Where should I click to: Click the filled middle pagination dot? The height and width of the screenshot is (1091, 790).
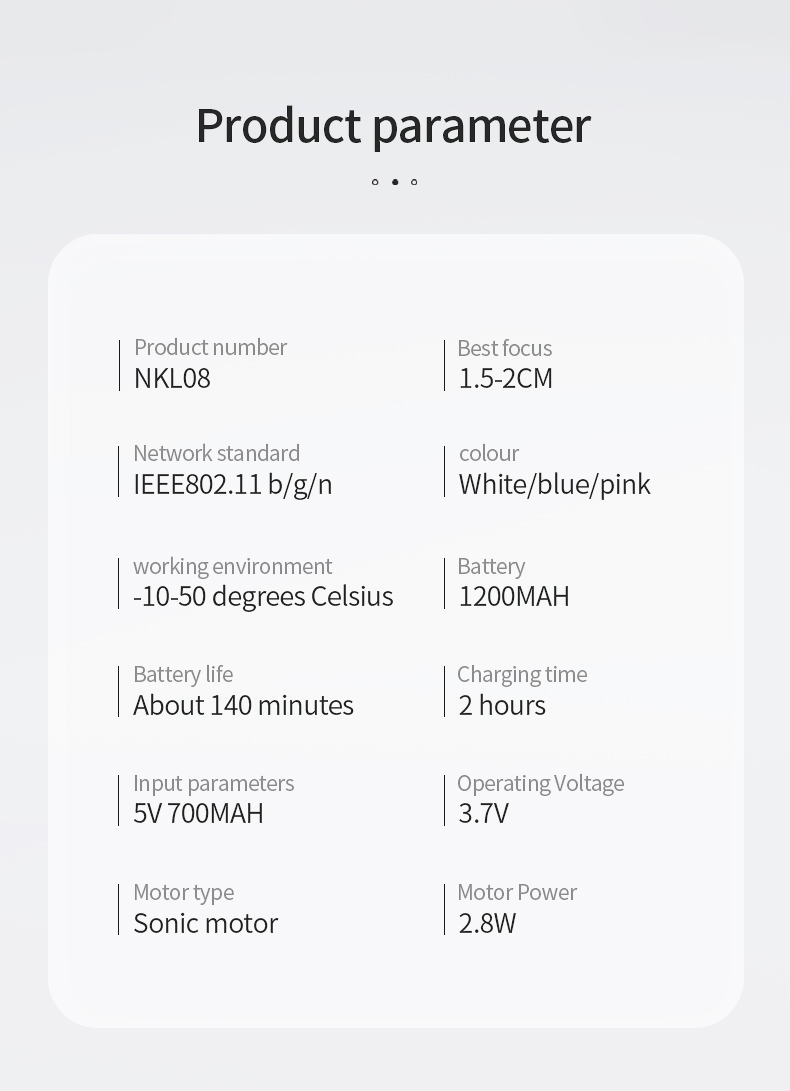pyautogui.click(x=395, y=182)
